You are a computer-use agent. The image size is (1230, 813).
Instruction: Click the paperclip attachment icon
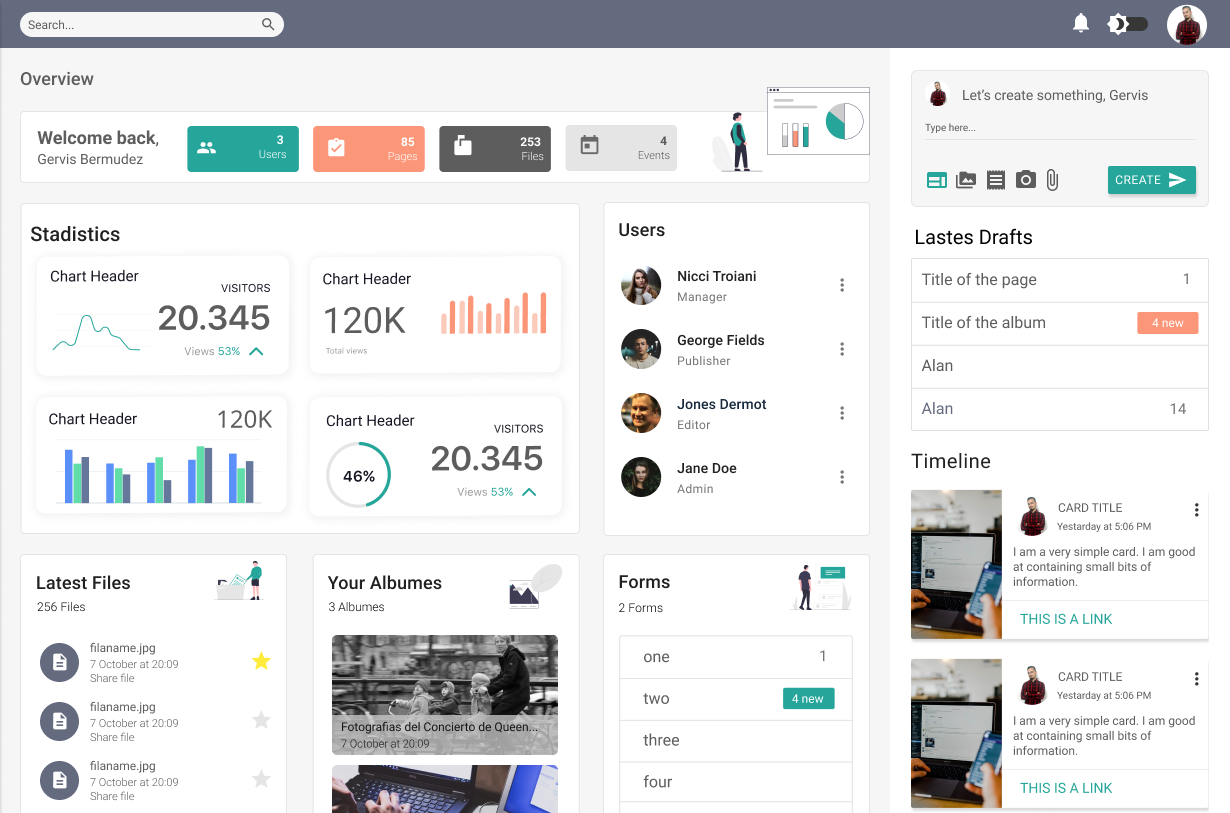[x=1052, y=180]
